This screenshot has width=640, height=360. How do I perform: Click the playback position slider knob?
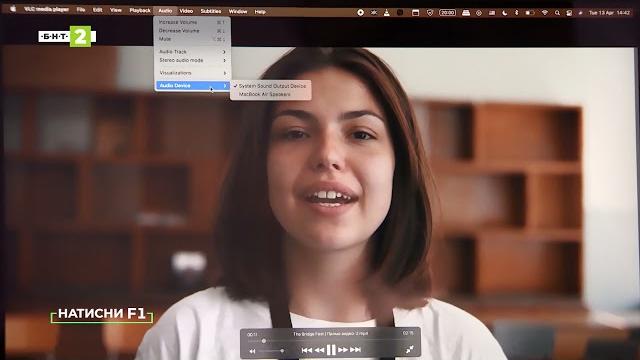[264, 341]
